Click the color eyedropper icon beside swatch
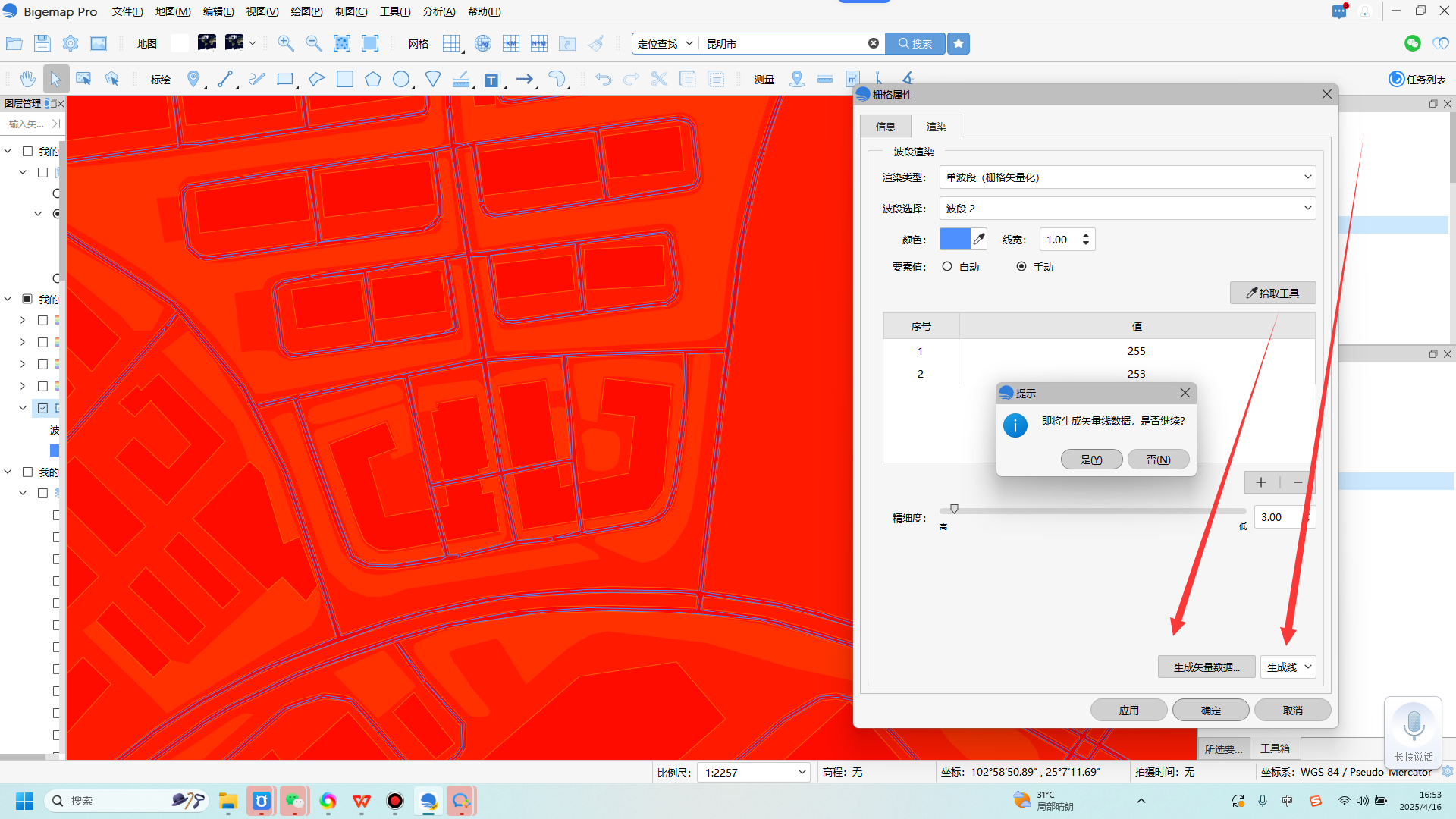Viewport: 1456px width, 819px height. click(979, 240)
